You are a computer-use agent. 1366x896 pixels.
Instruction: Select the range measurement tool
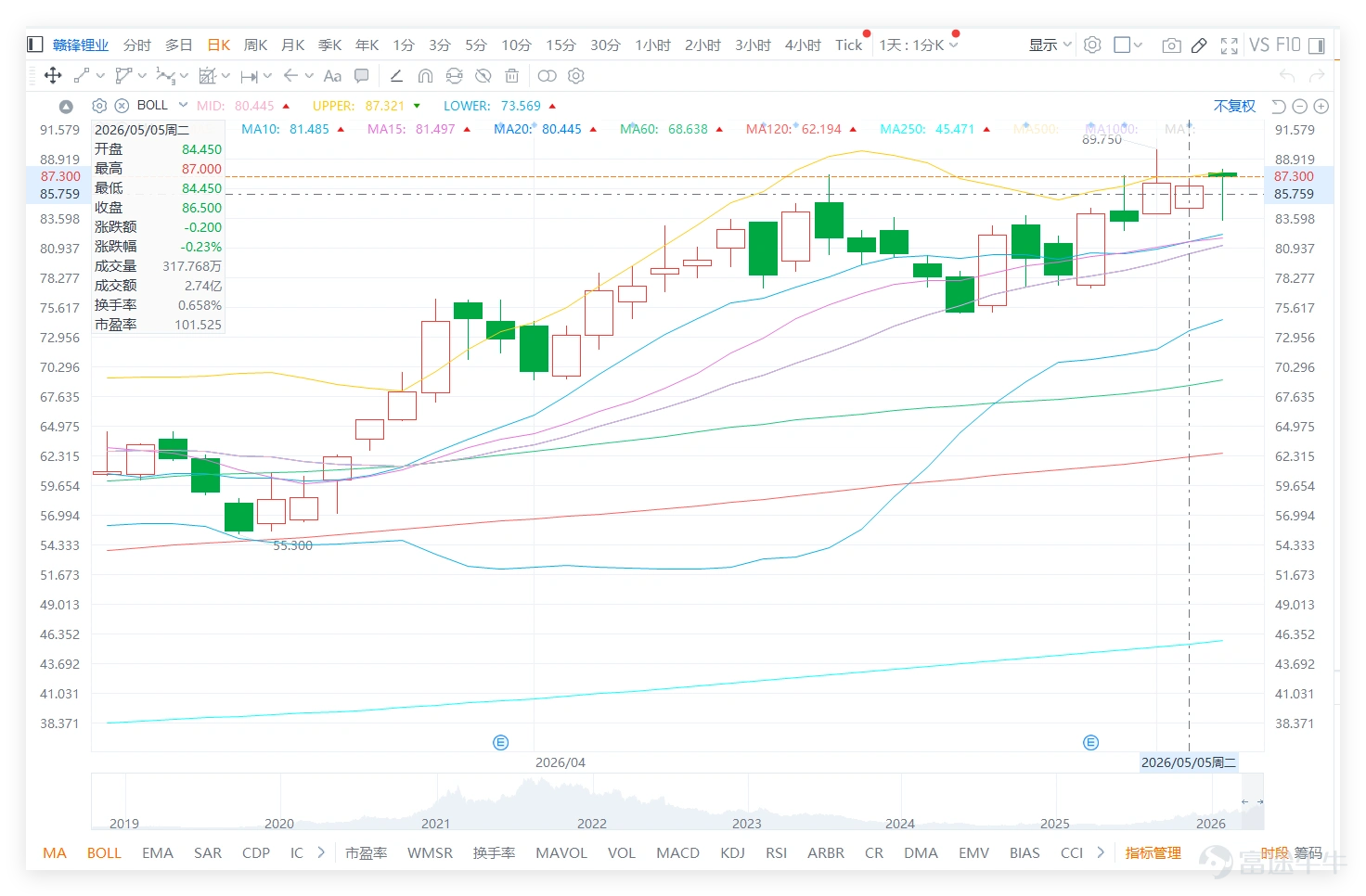249,76
